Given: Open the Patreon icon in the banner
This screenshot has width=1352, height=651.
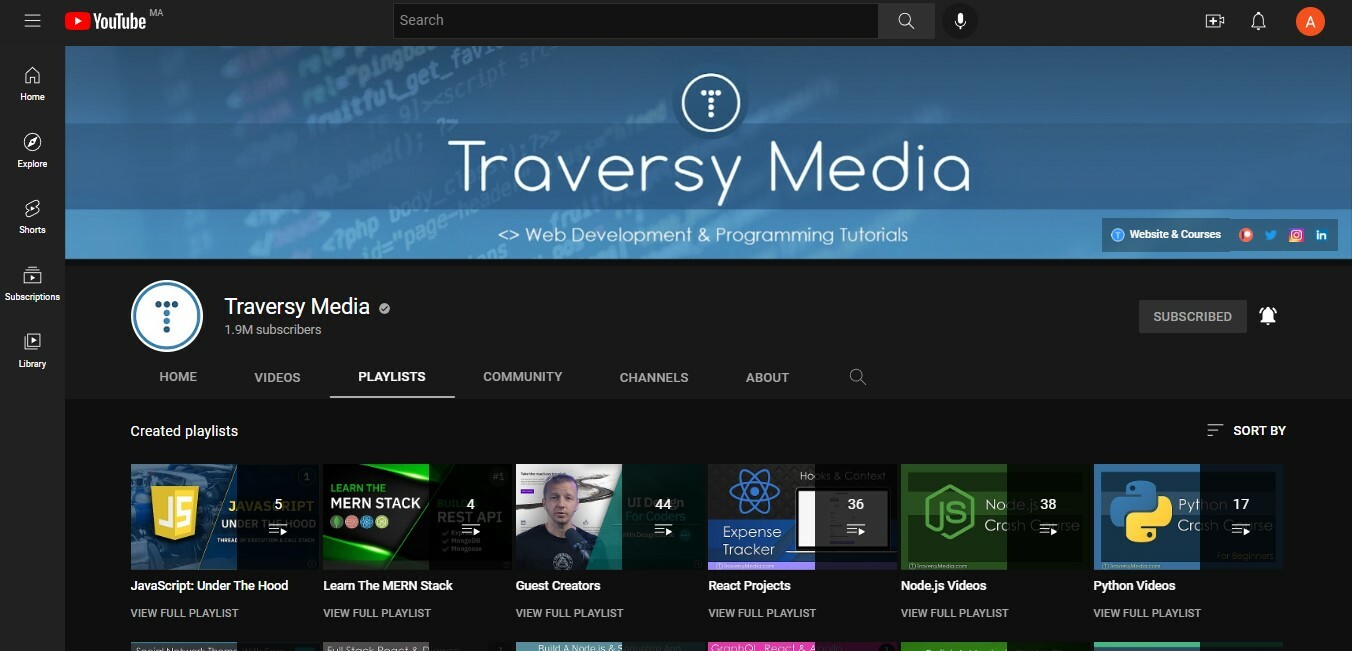Looking at the screenshot, I should click(x=1246, y=234).
